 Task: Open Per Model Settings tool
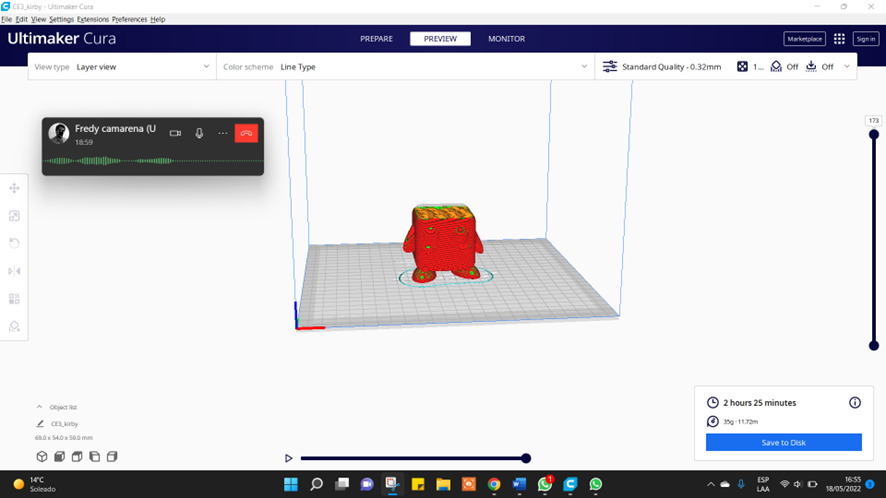point(14,299)
